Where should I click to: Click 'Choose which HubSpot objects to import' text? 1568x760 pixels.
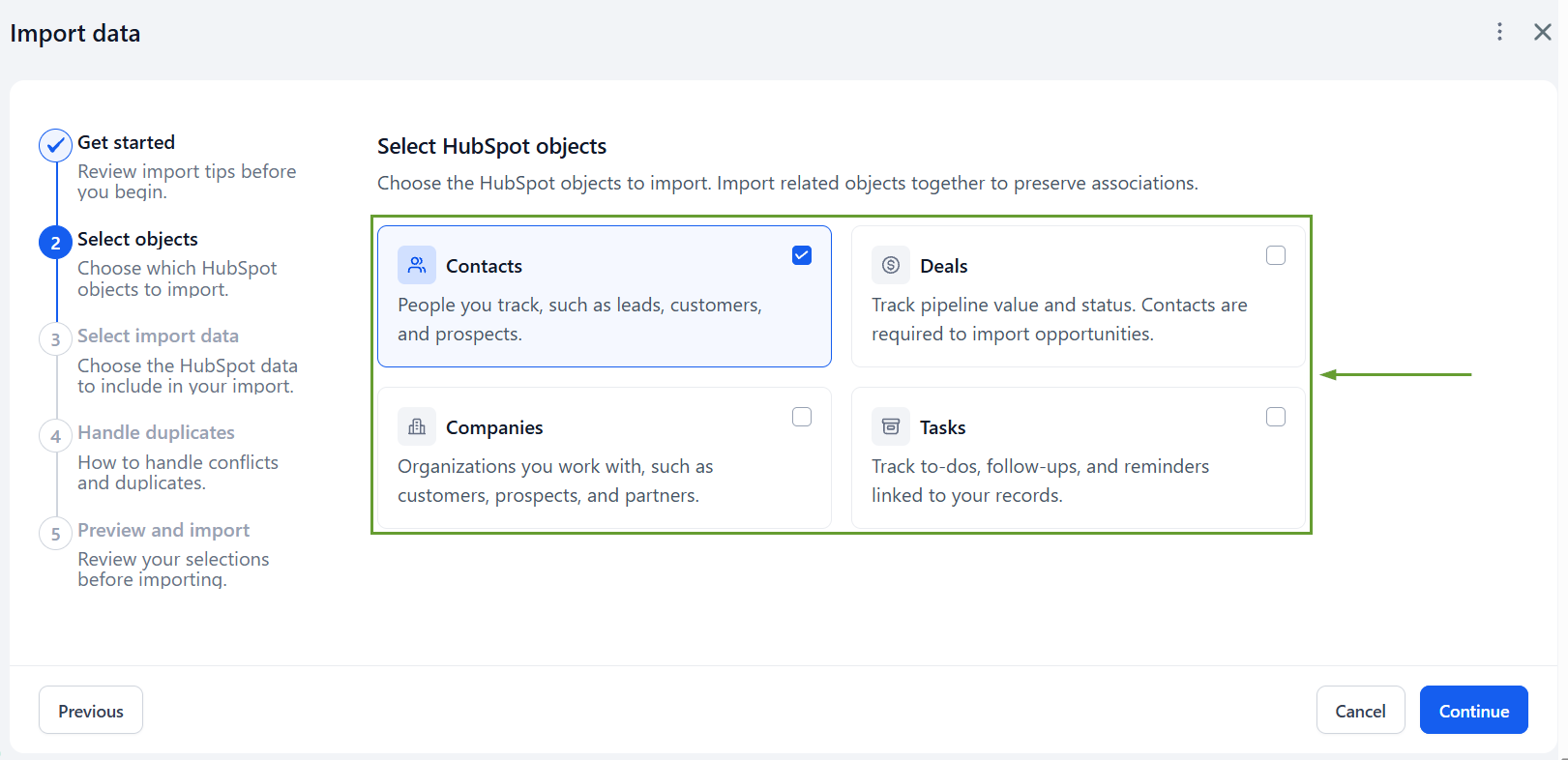pyautogui.click(x=177, y=278)
